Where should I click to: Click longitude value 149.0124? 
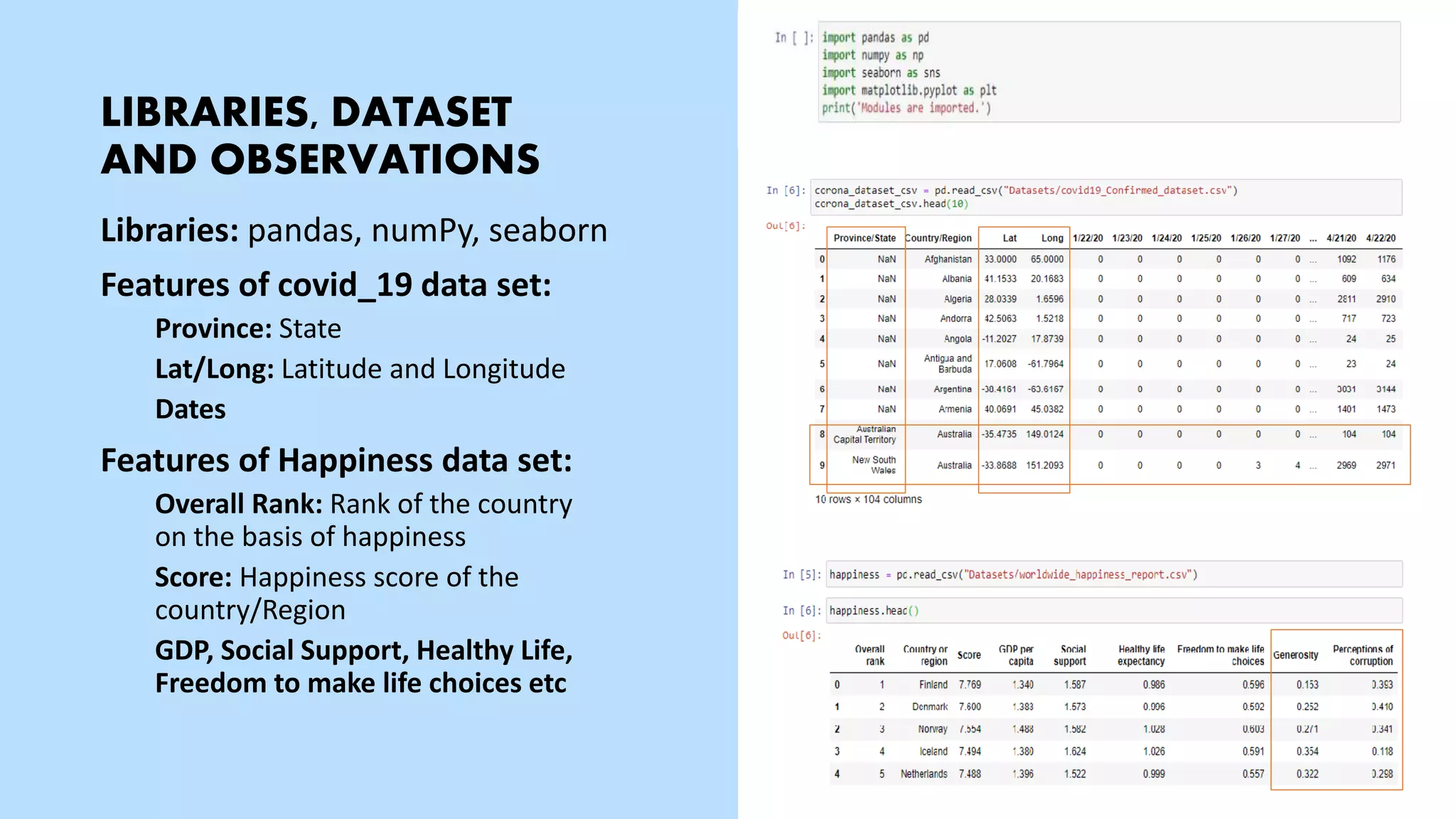click(x=1044, y=434)
